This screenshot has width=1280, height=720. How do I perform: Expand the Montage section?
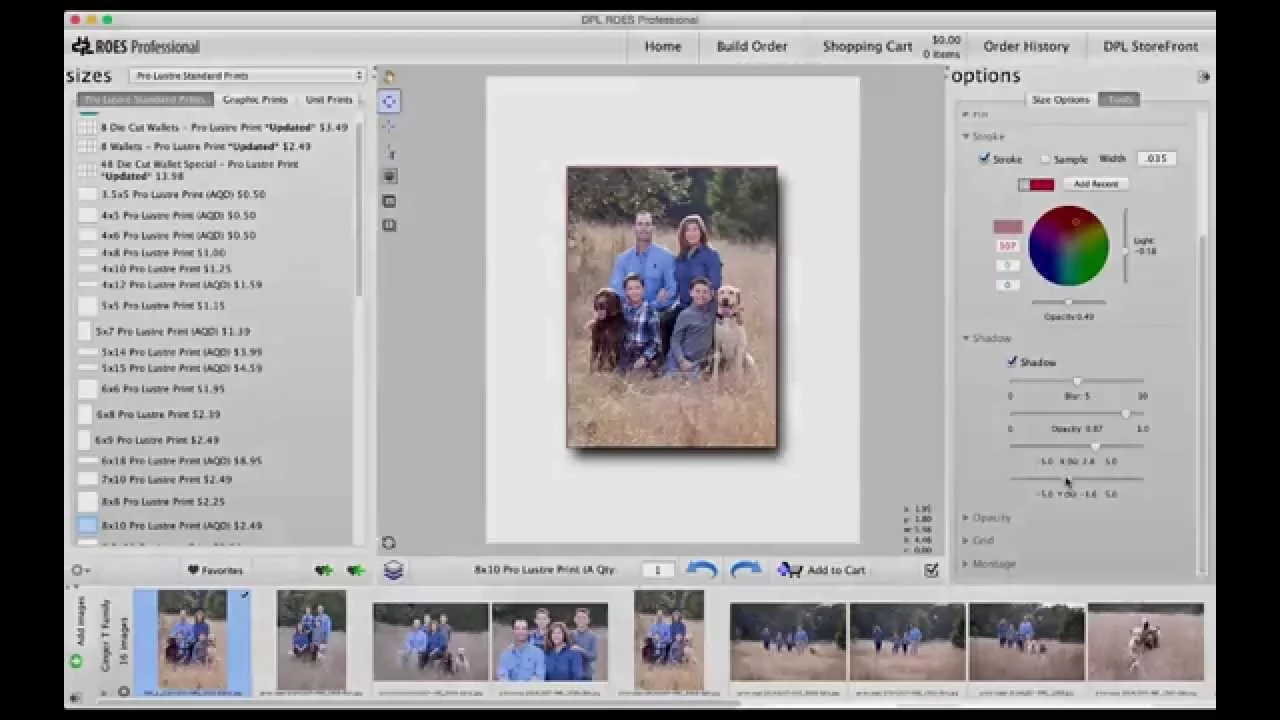(966, 564)
